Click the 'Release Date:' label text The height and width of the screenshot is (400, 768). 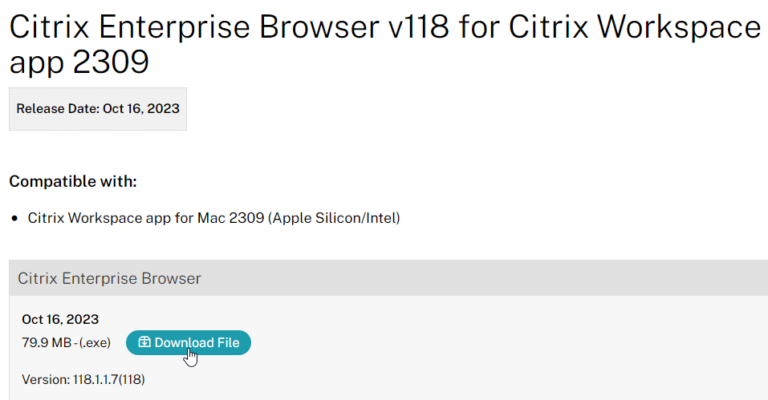pos(56,108)
